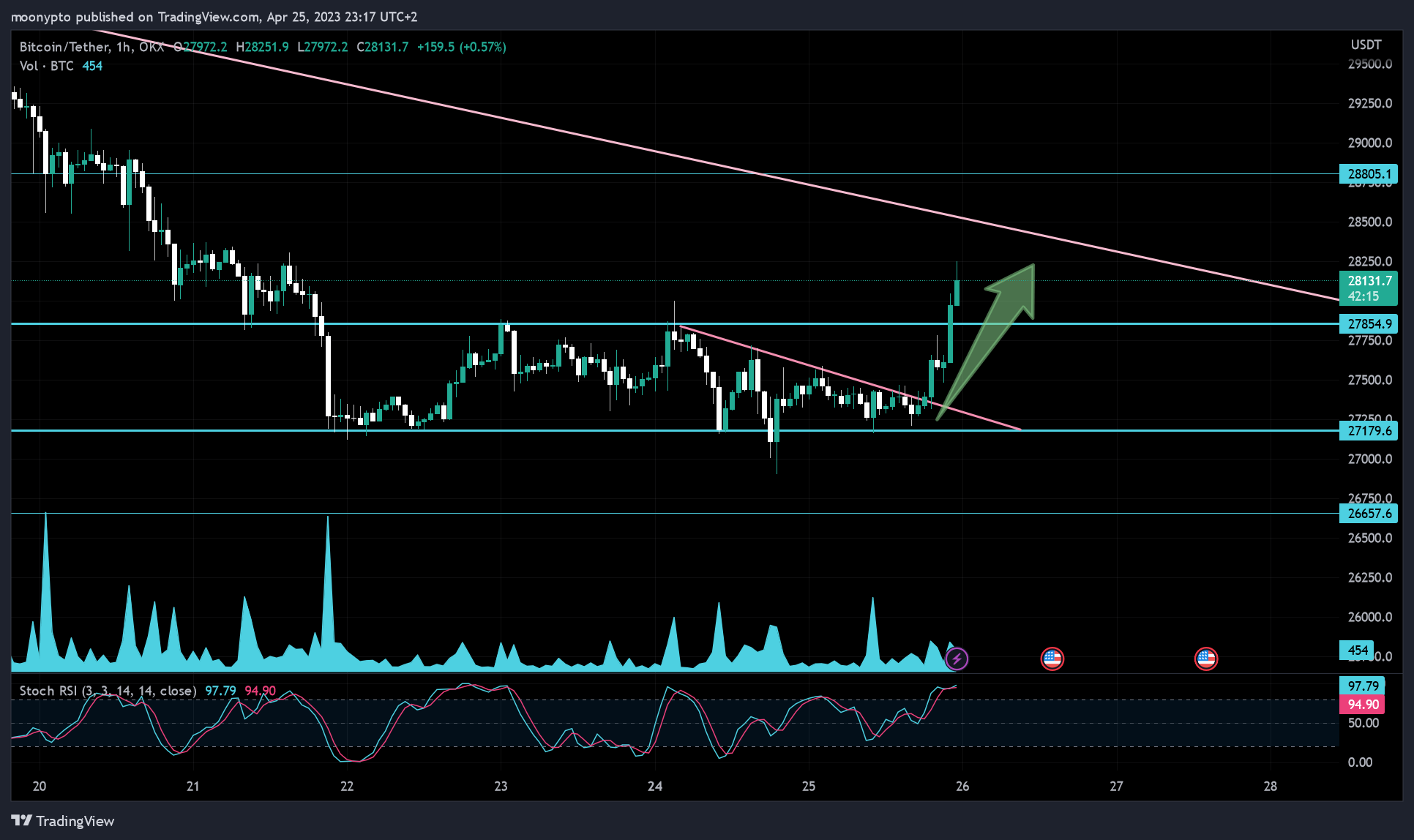Click the Stoch RSI 94.90 axis label
Viewport: 1414px width, 840px height.
(1363, 704)
